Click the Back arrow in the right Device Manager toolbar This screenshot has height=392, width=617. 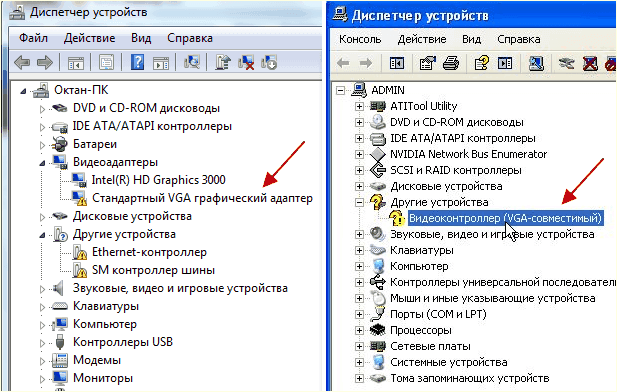click(x=343, y=63)
